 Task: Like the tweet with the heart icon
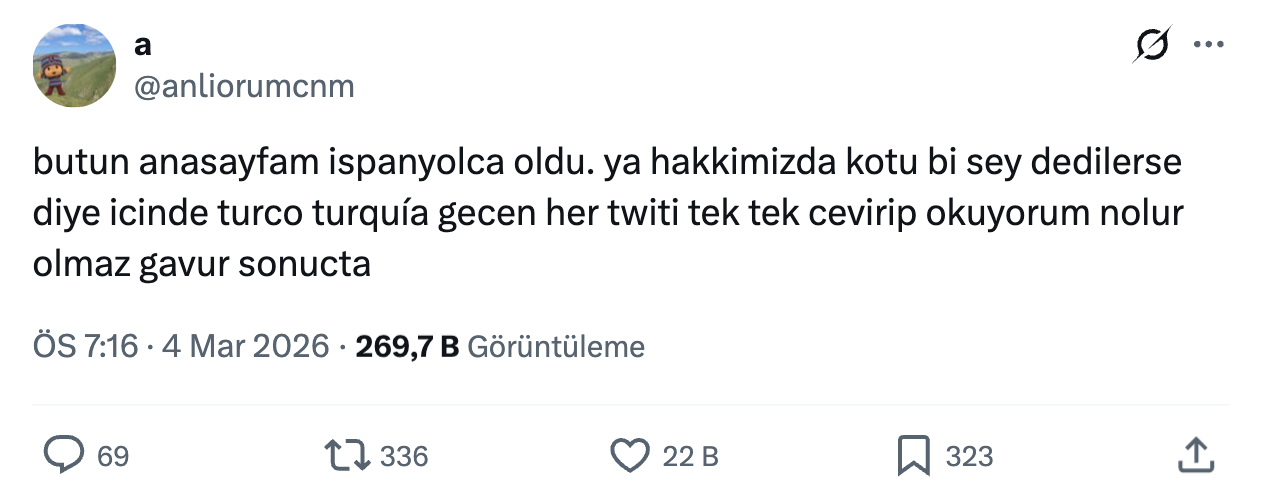(x=629, y=456)
